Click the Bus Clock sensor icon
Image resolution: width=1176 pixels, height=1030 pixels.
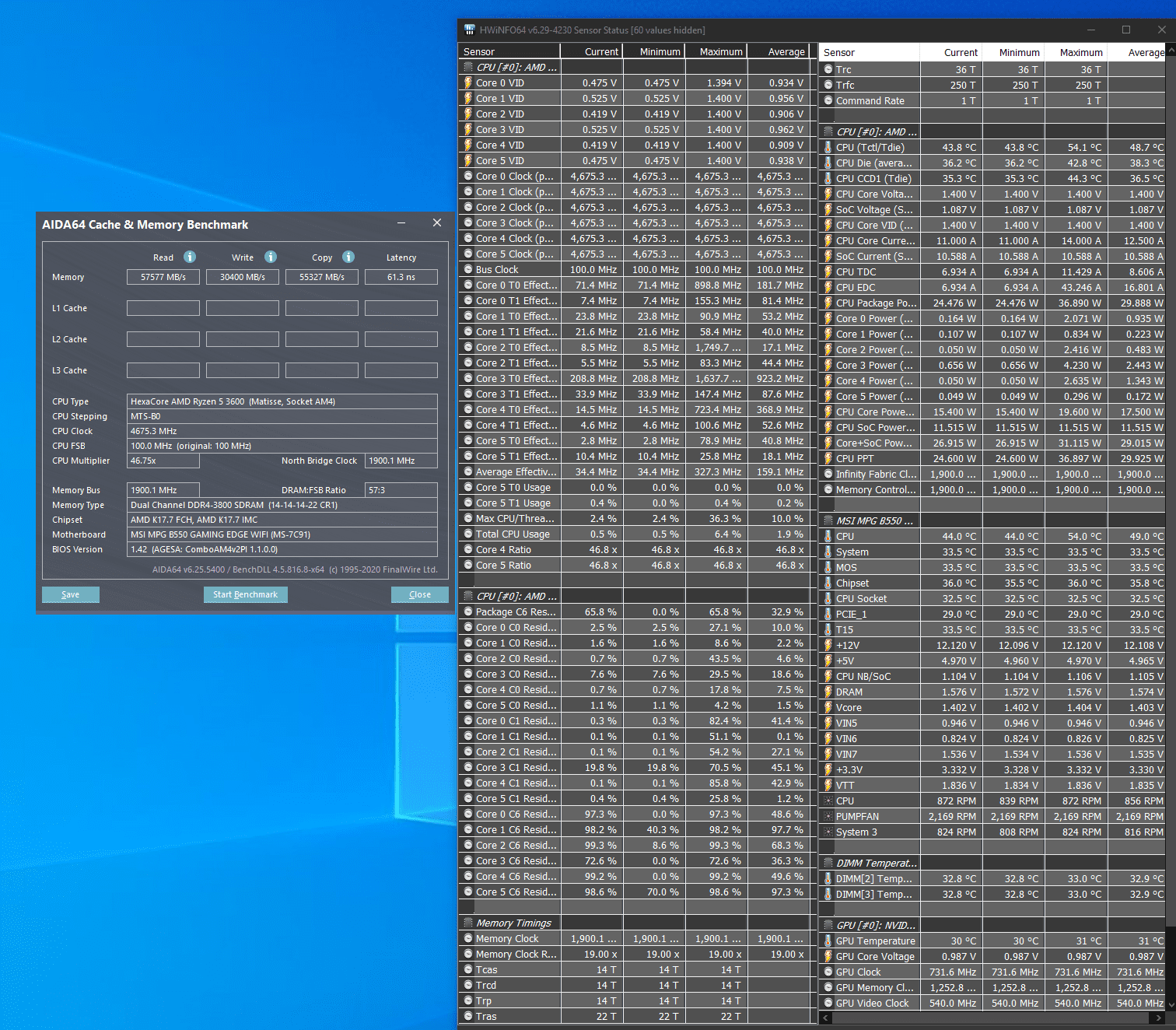click(468, 269)
